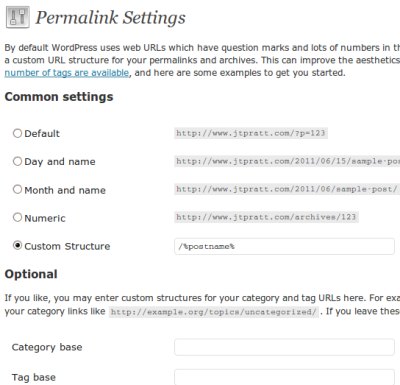
Task: Select the Default permalink radio button
Action: pyautogui.click(x=17, y=133)
